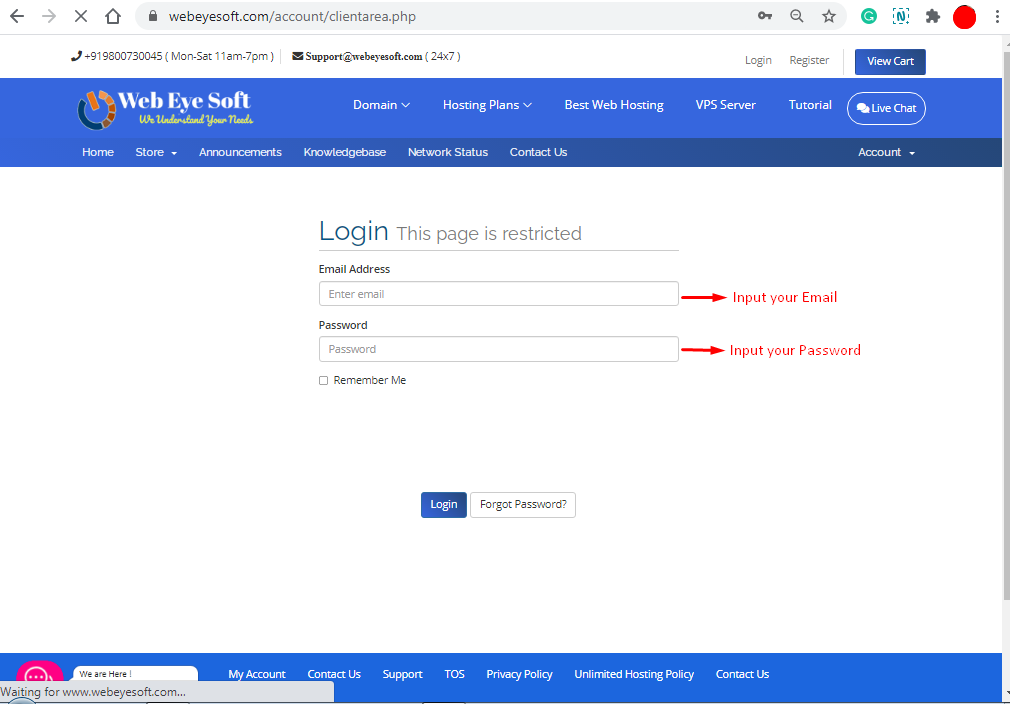Image resolution: width=1010 pixels, height=704 pixels.
Task: Expand the Store menu
Action: pos(155,152)
